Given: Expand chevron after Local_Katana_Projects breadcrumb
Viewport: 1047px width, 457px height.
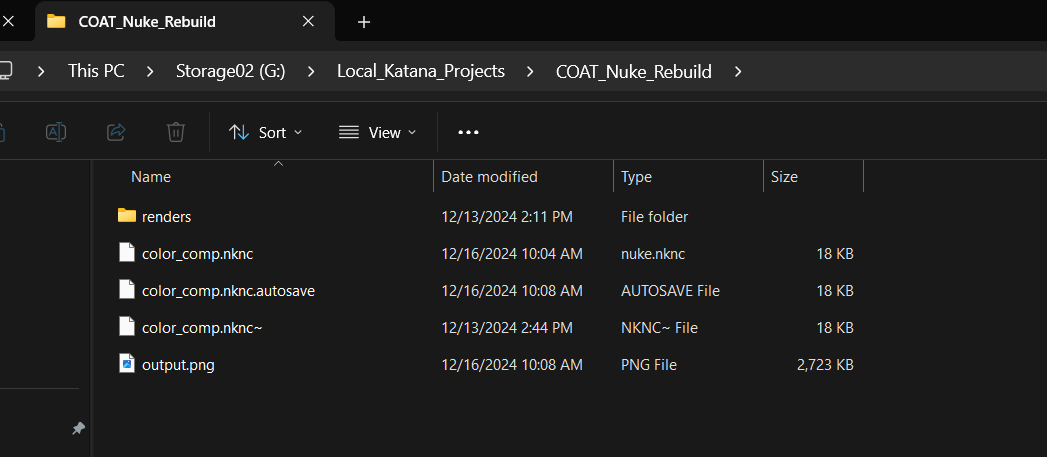Looking at the screenshot, I should (x=531, y=71).
